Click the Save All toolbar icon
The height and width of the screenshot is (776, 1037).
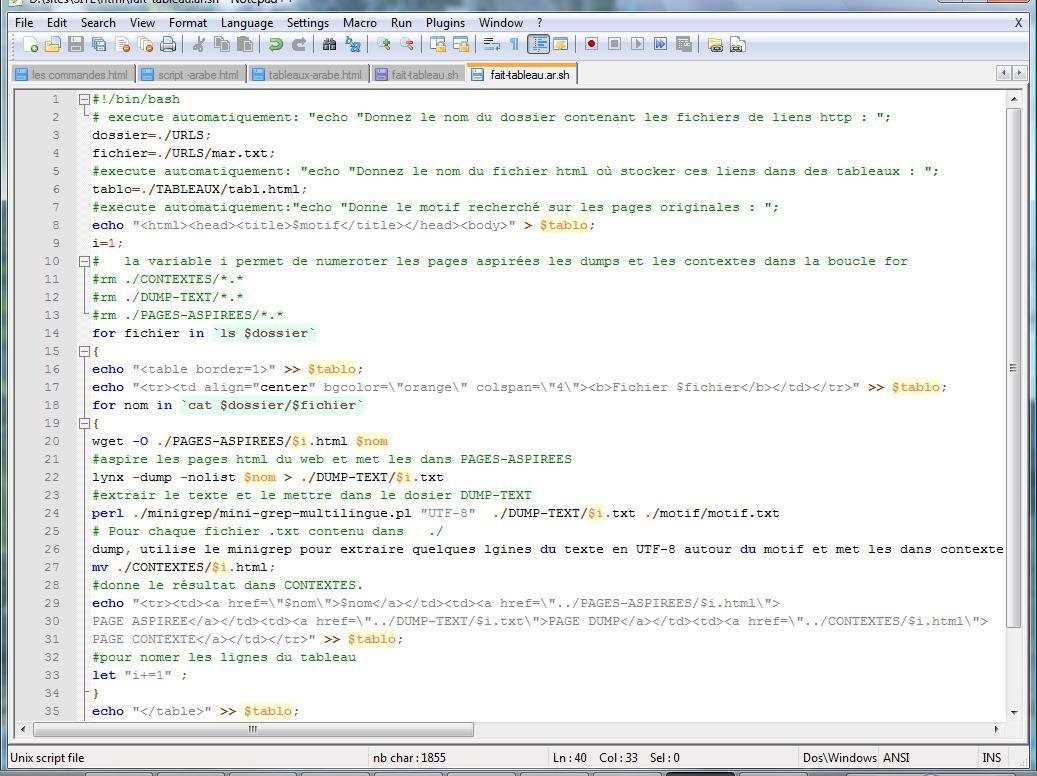click(x=99, y=45)
